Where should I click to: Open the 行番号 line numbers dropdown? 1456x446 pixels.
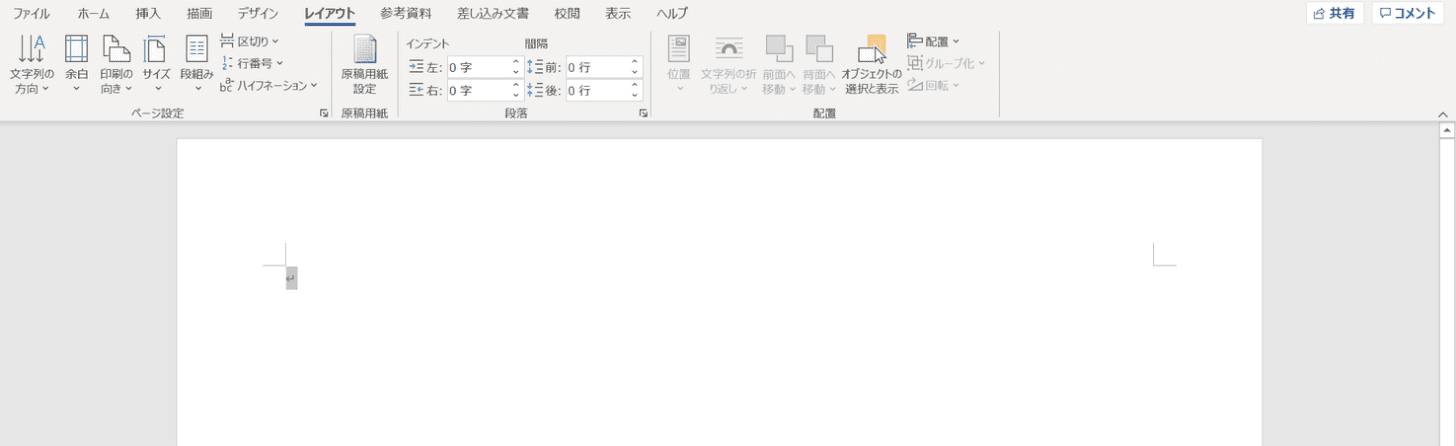coord(253,63)
